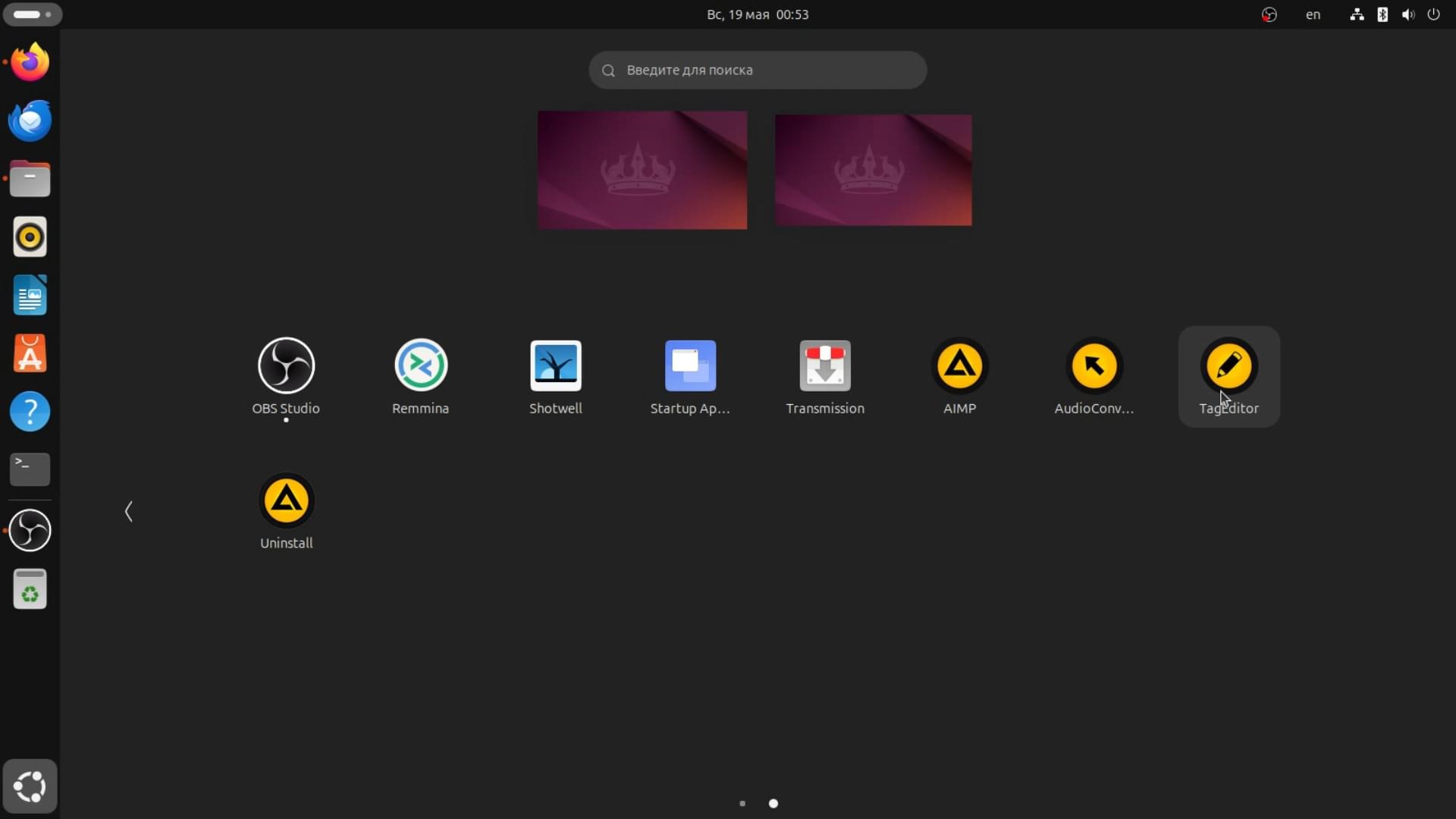Image resolution: width=1456 pixels, height=819 pixels.
Task: Open the en keyboard layout menu
Action: (x=1313, y=14)
